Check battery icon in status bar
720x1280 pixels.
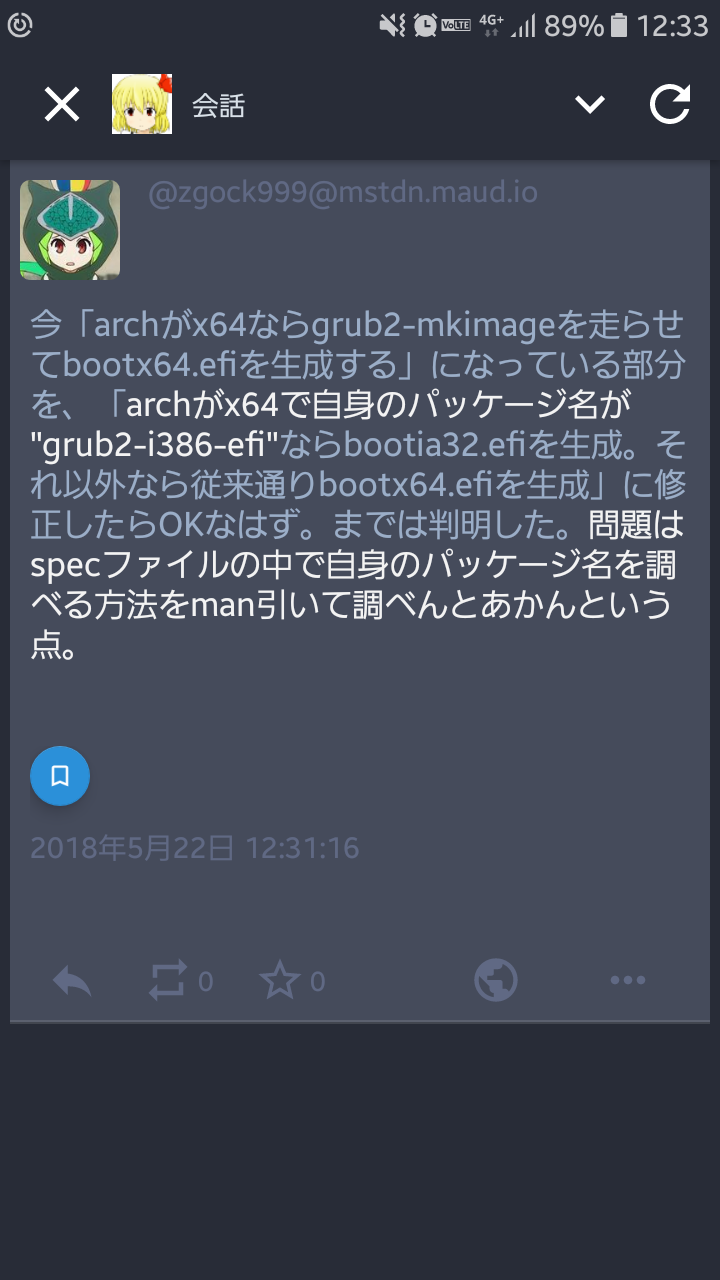(619, 25)
